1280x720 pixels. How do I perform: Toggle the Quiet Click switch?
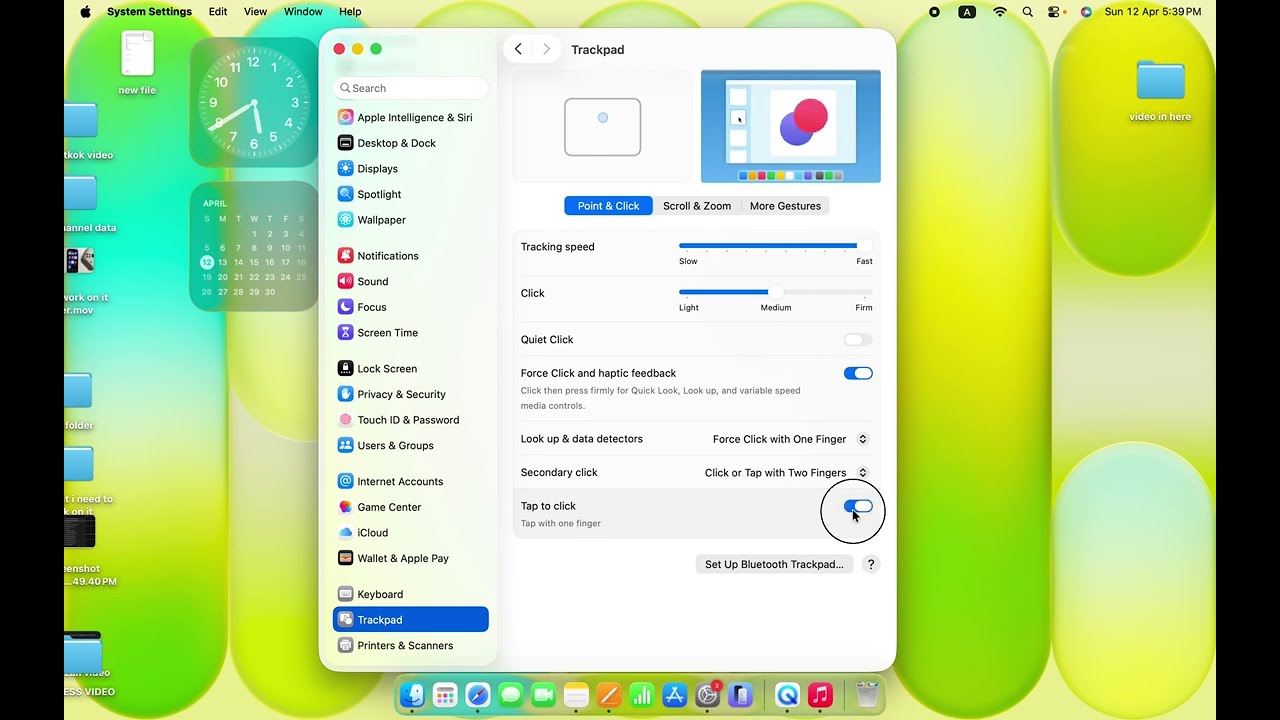pos(858,340)
